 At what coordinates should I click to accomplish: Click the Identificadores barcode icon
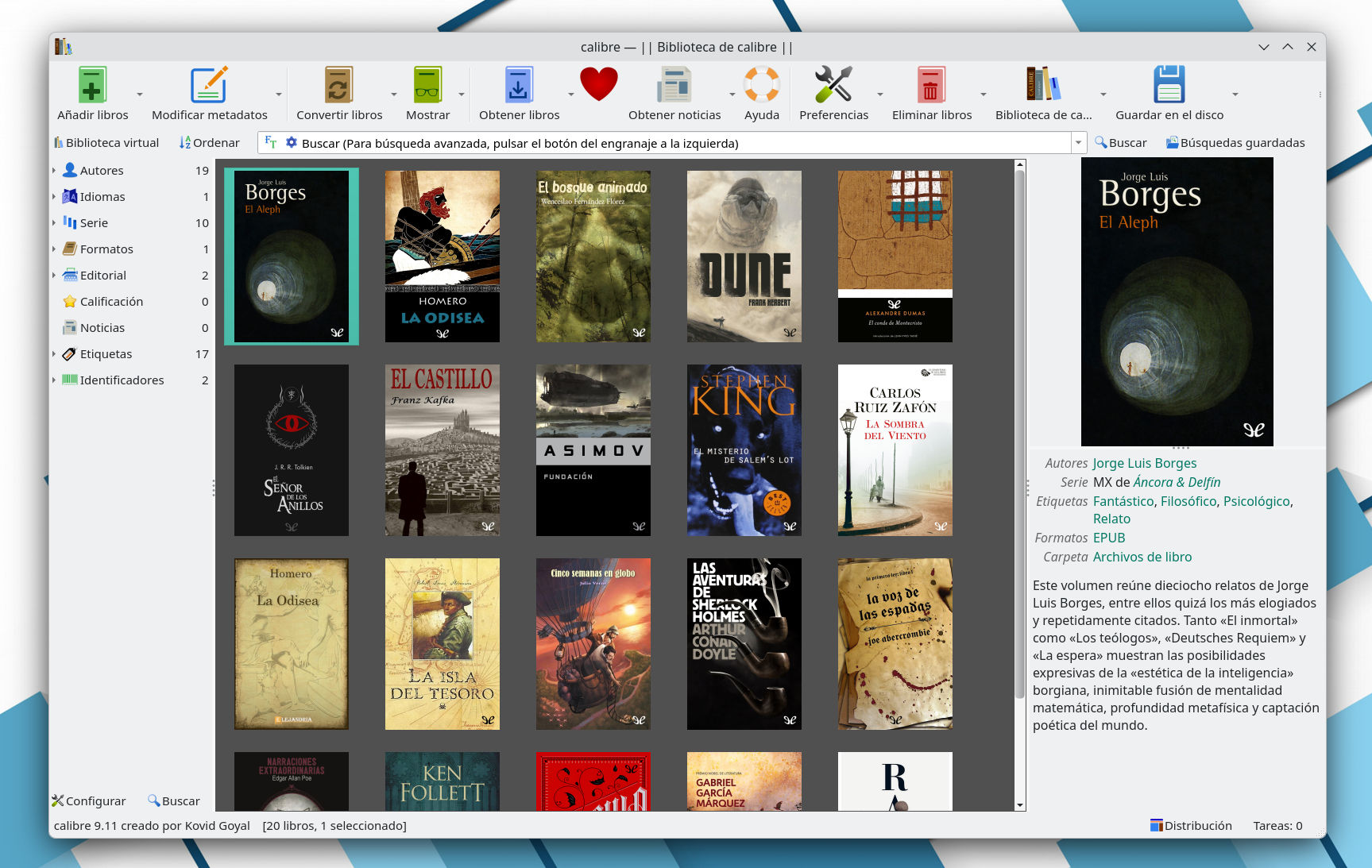pyautogui.click(x=70, y=380)
